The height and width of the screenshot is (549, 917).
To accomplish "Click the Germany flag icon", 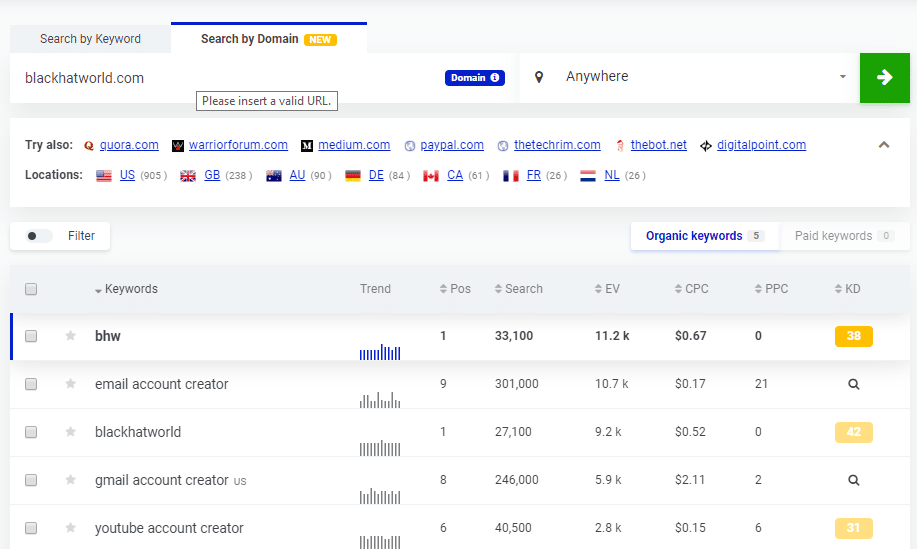I will click(353, 175).
